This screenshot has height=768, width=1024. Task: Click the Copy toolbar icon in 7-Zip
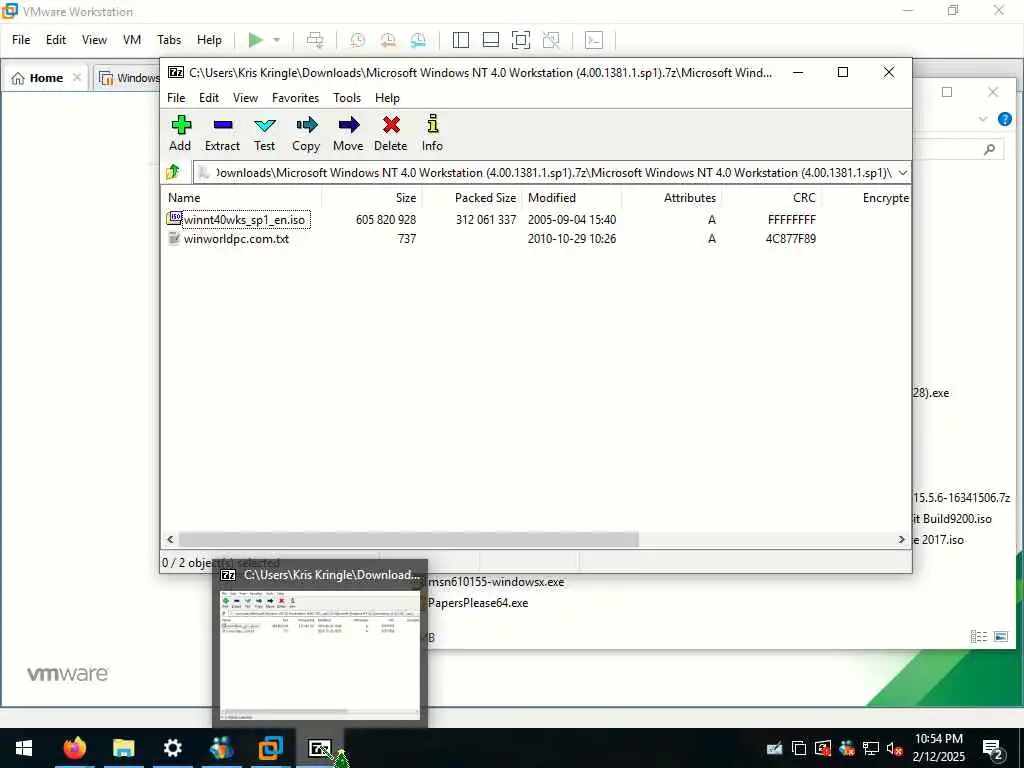306,125
